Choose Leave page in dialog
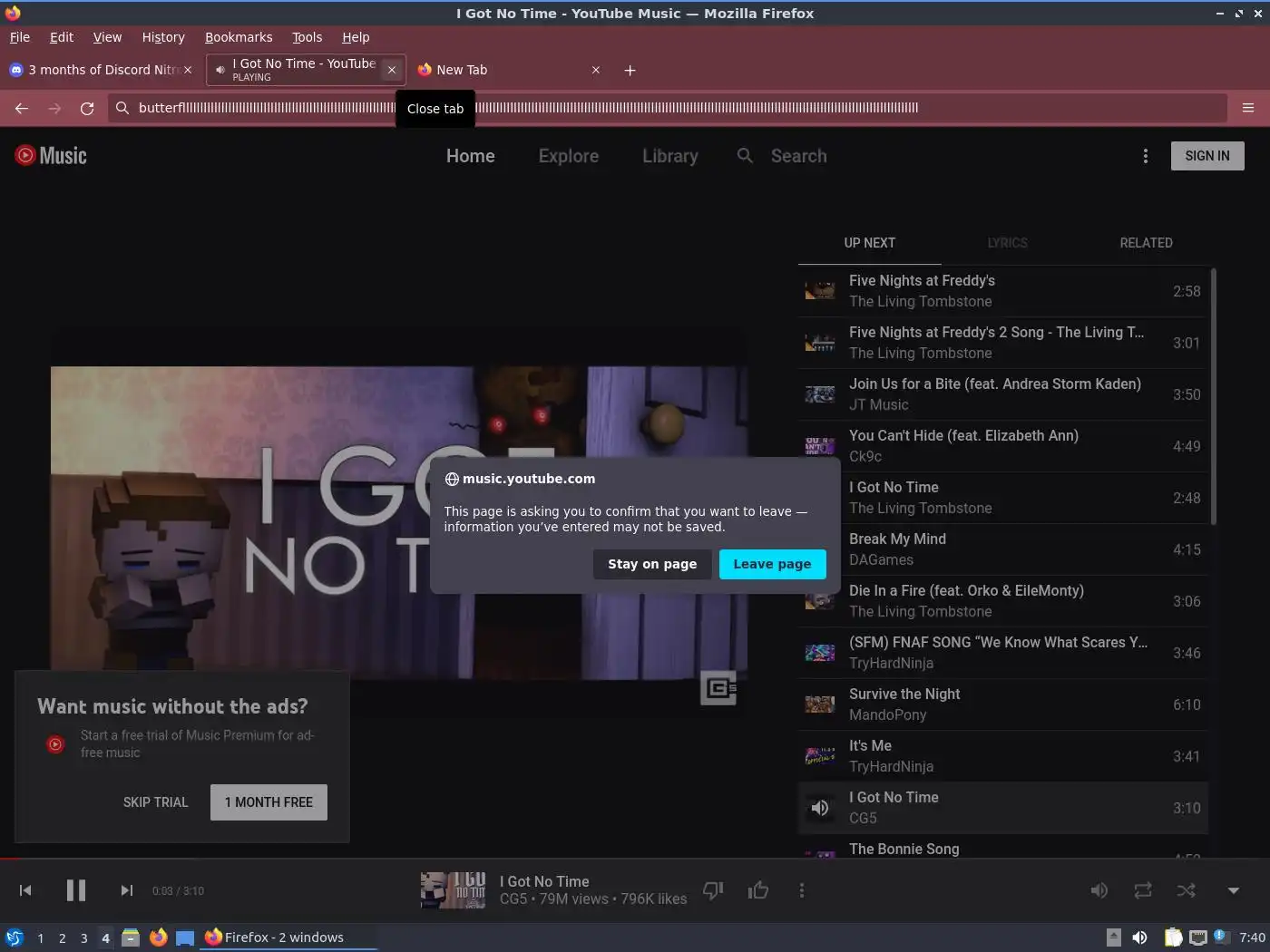Image resolution: width=1270 pixels, height=952 pixels. tap(772, 564)
